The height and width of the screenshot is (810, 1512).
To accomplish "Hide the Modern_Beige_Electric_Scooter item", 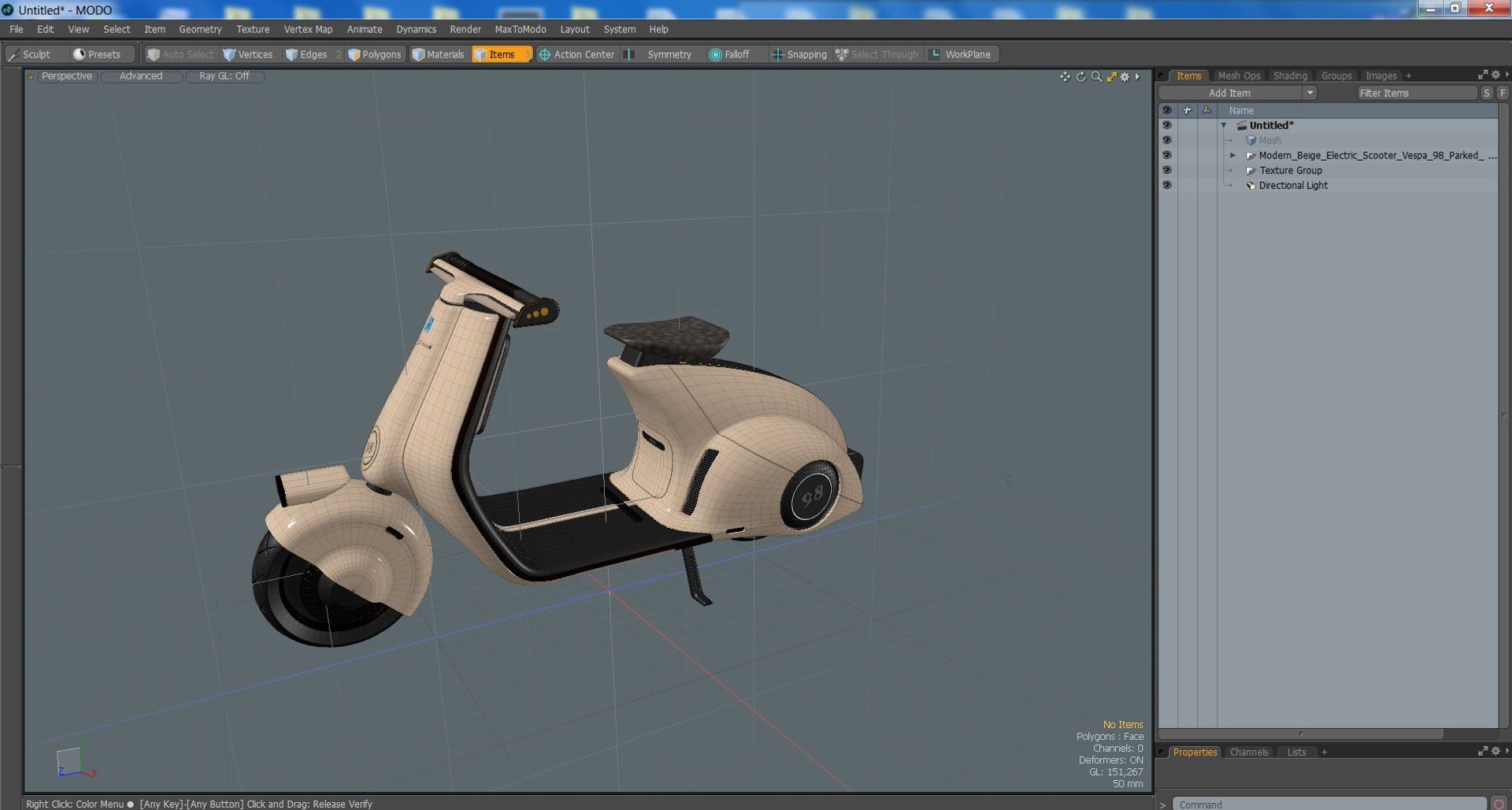I will [x=1167, y=155].
